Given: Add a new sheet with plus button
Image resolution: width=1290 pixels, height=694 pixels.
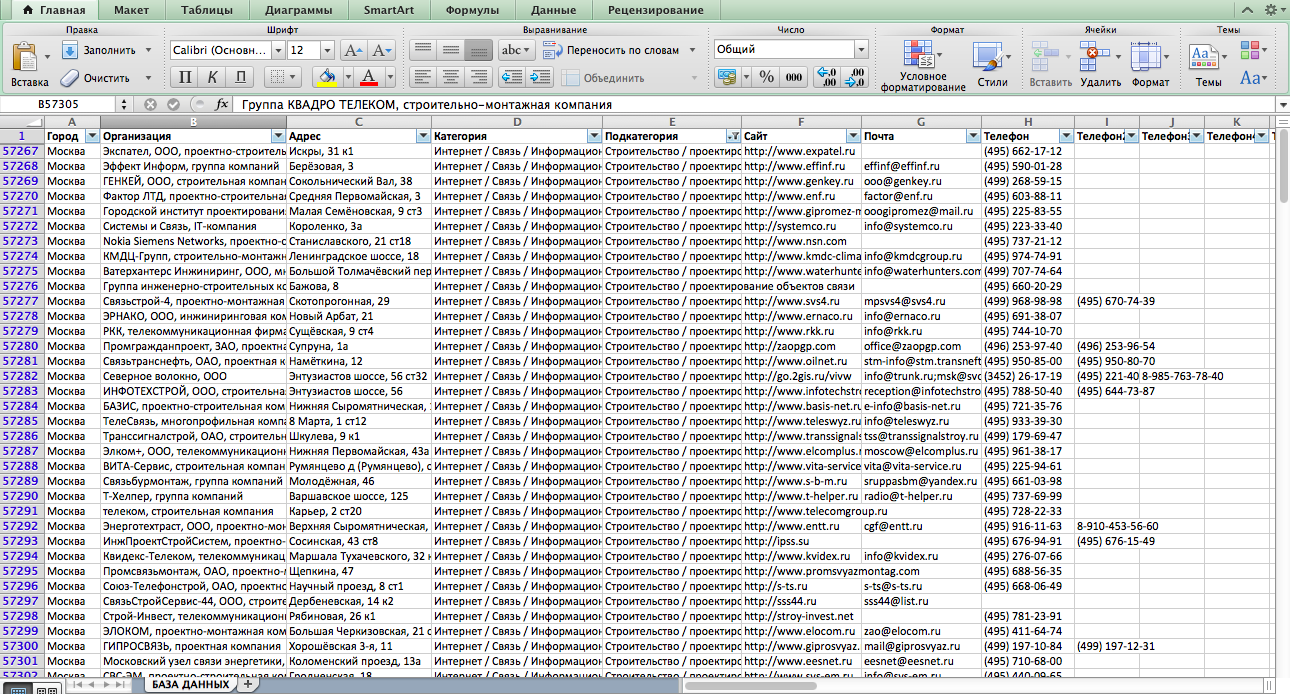Looking at the screenshot, I should pos(247,686).
